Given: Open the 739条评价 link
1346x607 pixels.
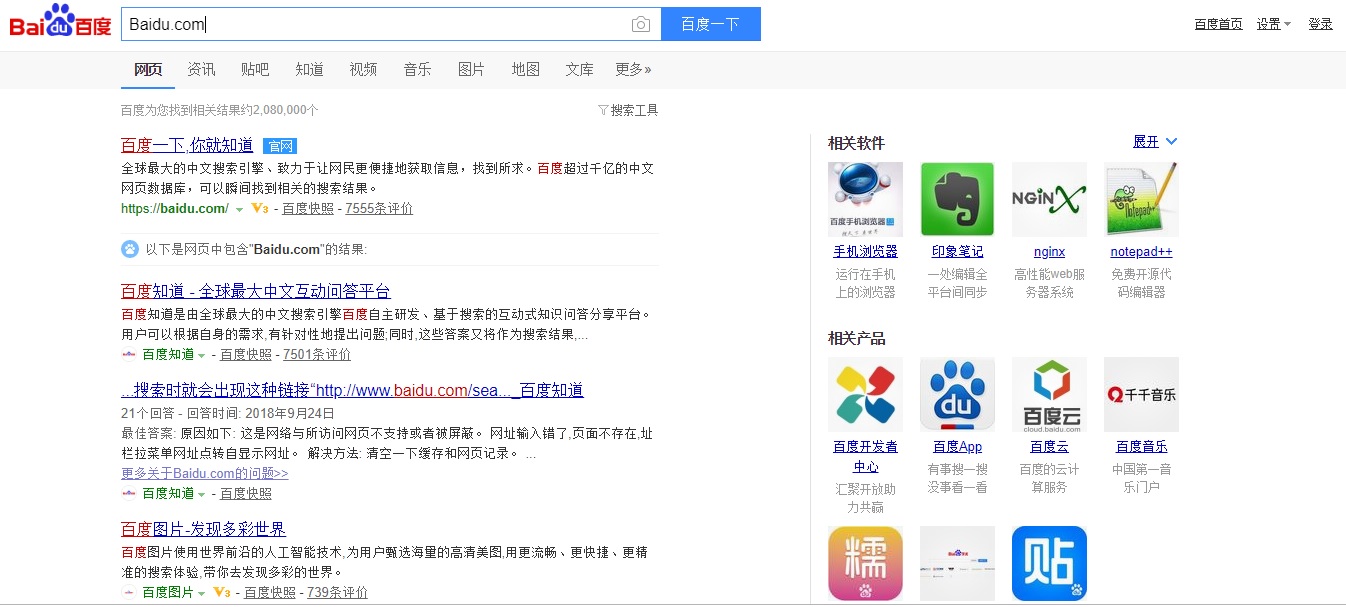Looking at the screenshot, I should pos(337,592).
